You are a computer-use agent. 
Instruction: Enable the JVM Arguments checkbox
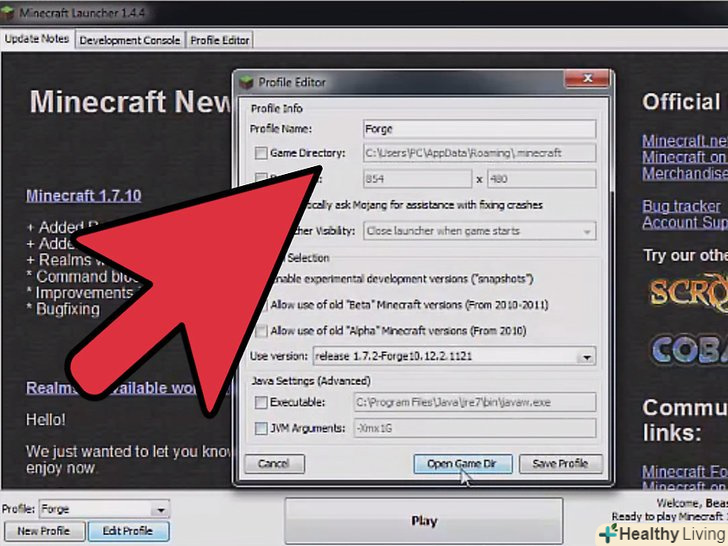pos(261,428)
